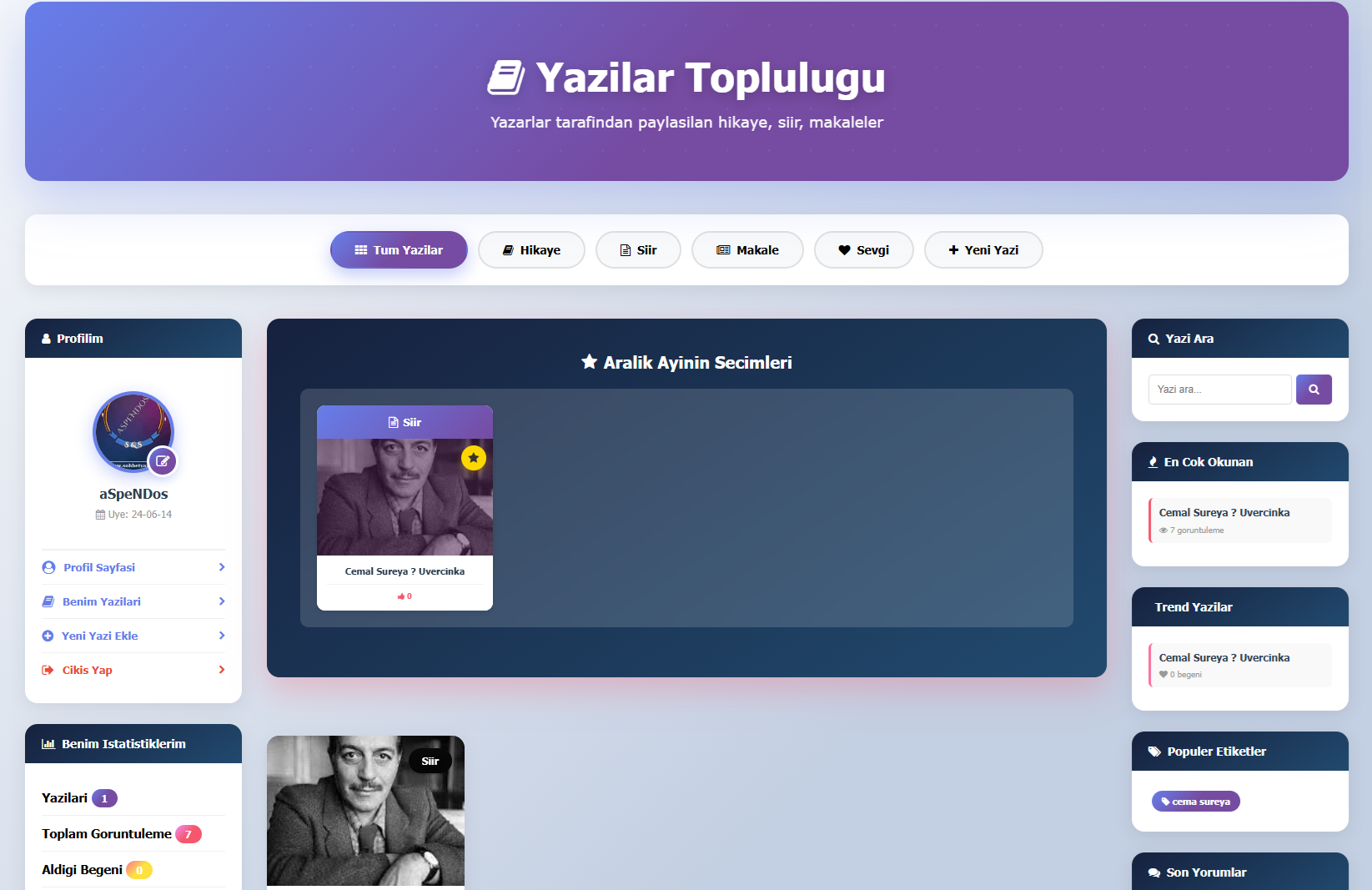The image size is (1372, 890).
Task: Click the Profil Sayfasi user icon
Action: (x=48, y=567)
